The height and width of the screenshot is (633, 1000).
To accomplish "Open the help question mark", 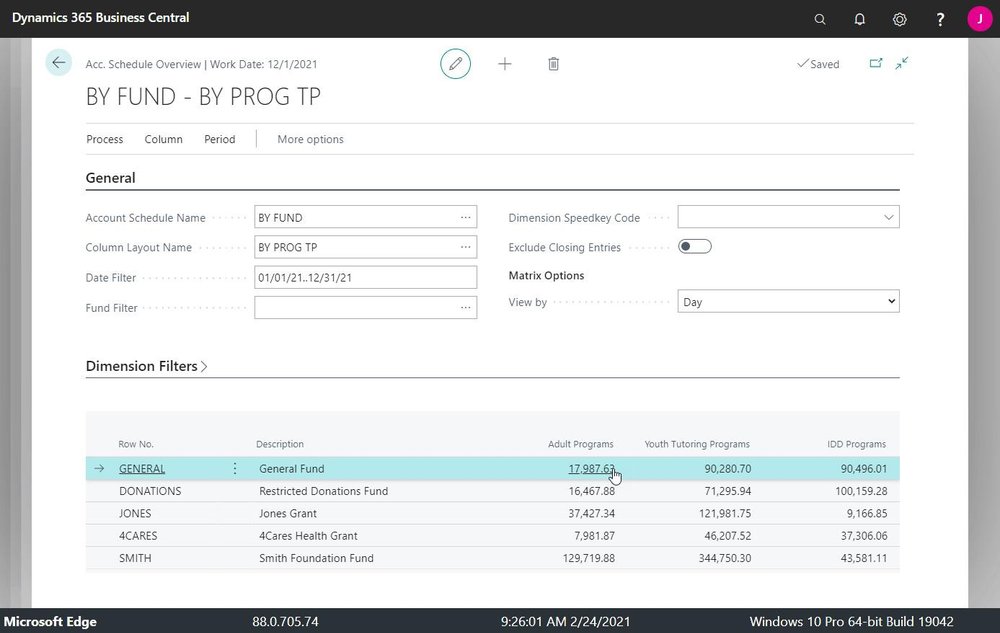I will [940, 19].
